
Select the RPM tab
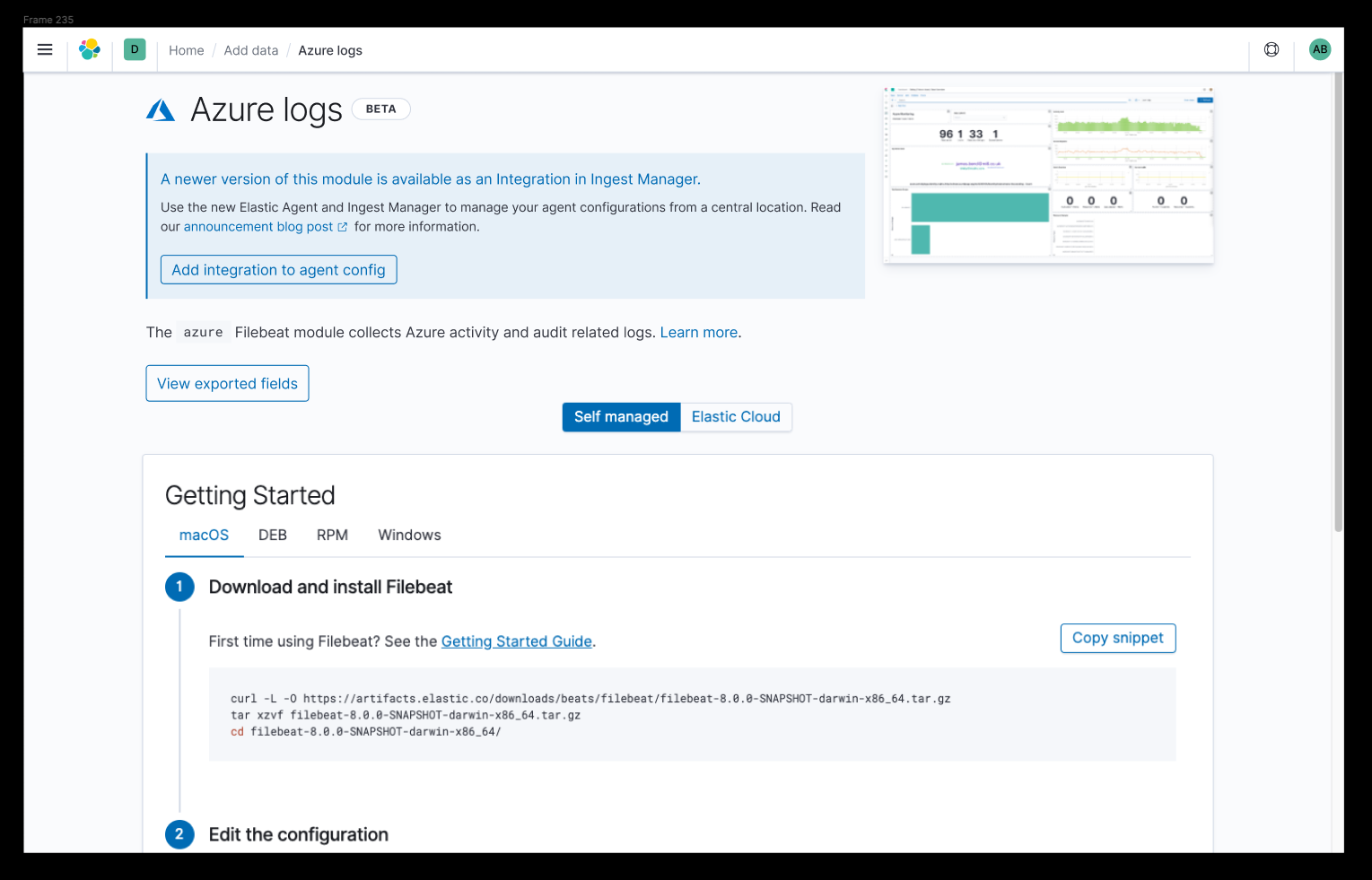point(332,535)
